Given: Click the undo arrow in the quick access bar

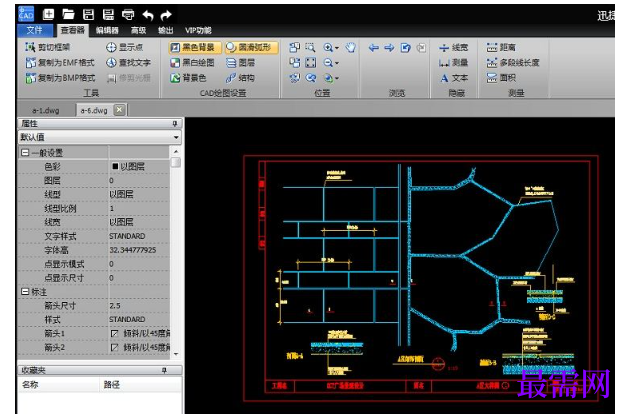Looking at the screenshot, I should pyautogui.click(x=148, y=15).
